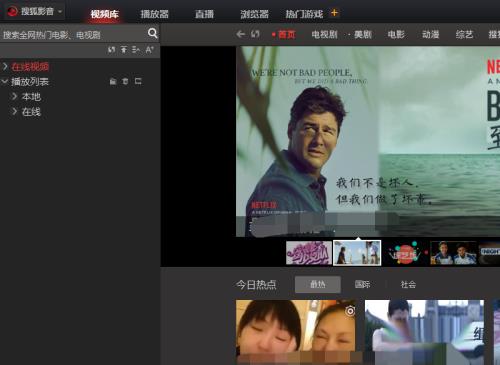The height and width of the screenshot is (365, 500).
Task: Open the two-women selfie video thumbnail
Action: coord(296,332)
